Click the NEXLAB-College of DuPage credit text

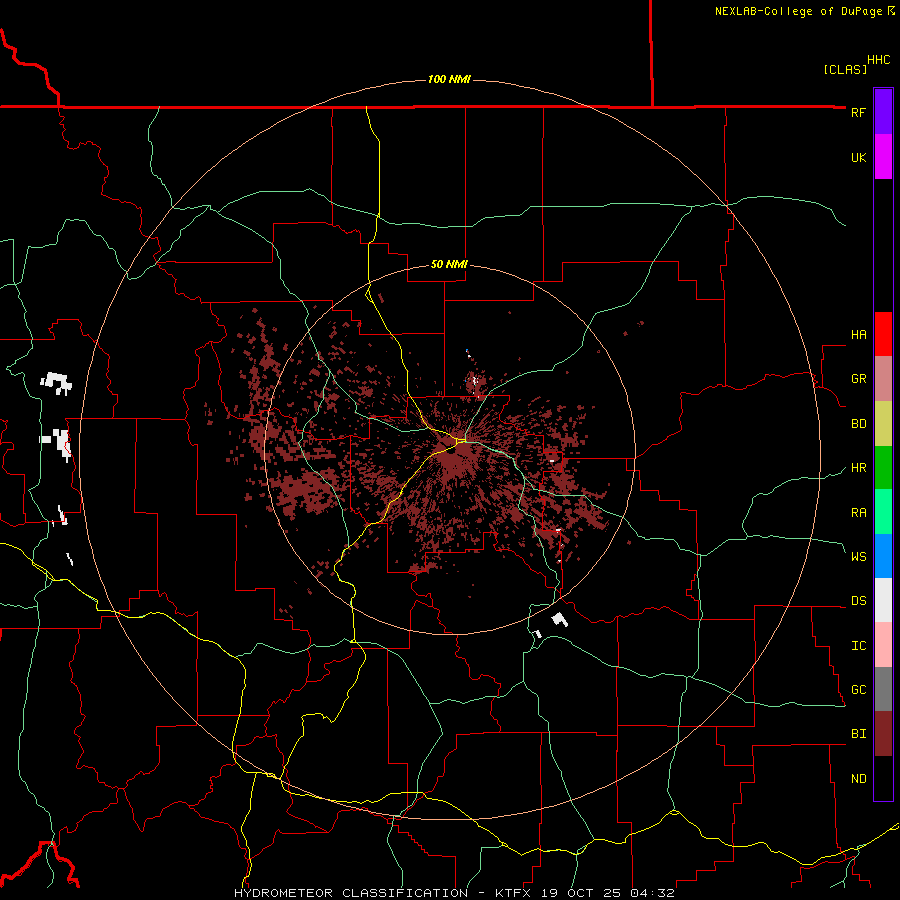coord(798,11)
